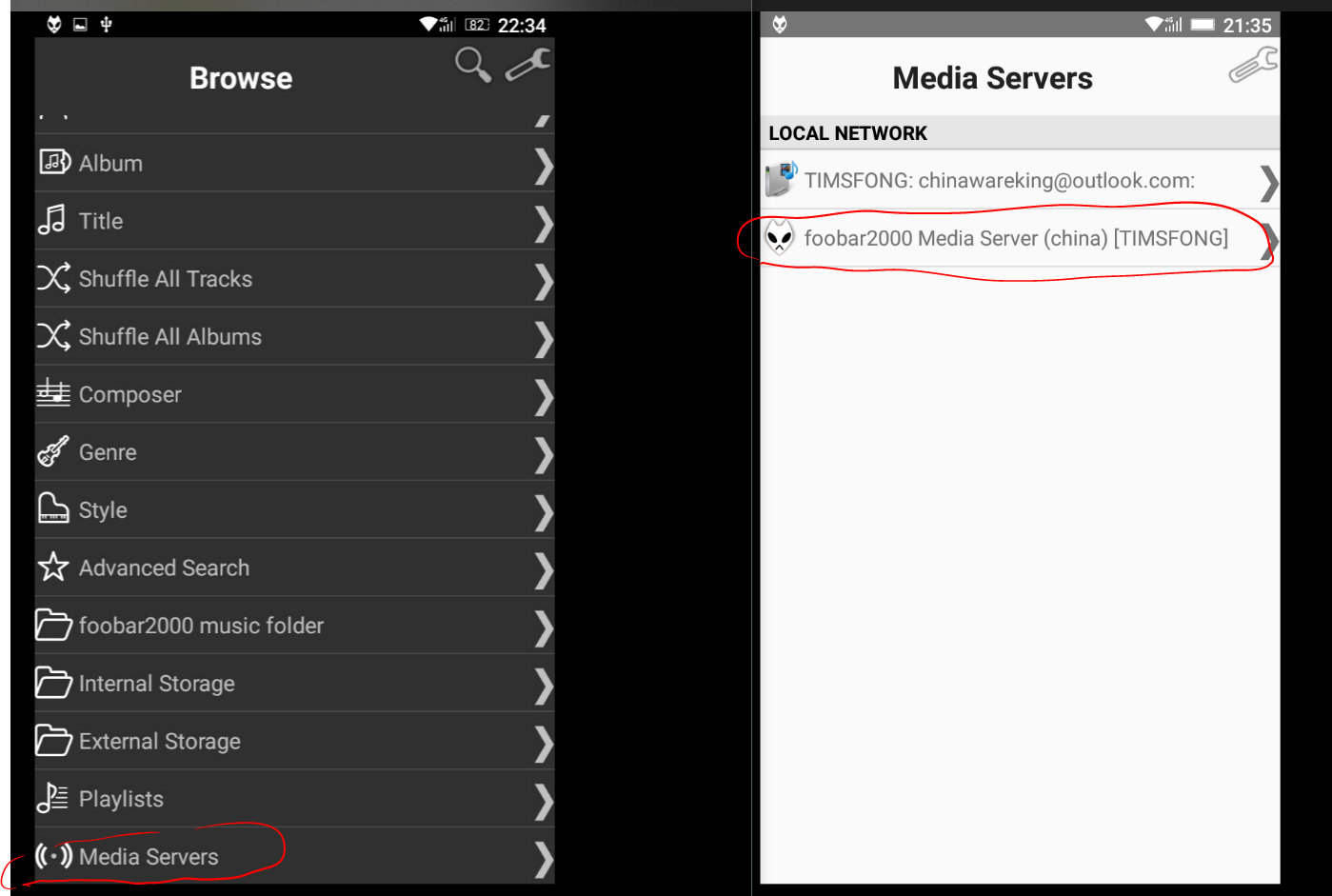Open the External Storage label

[x=160, y=742]
